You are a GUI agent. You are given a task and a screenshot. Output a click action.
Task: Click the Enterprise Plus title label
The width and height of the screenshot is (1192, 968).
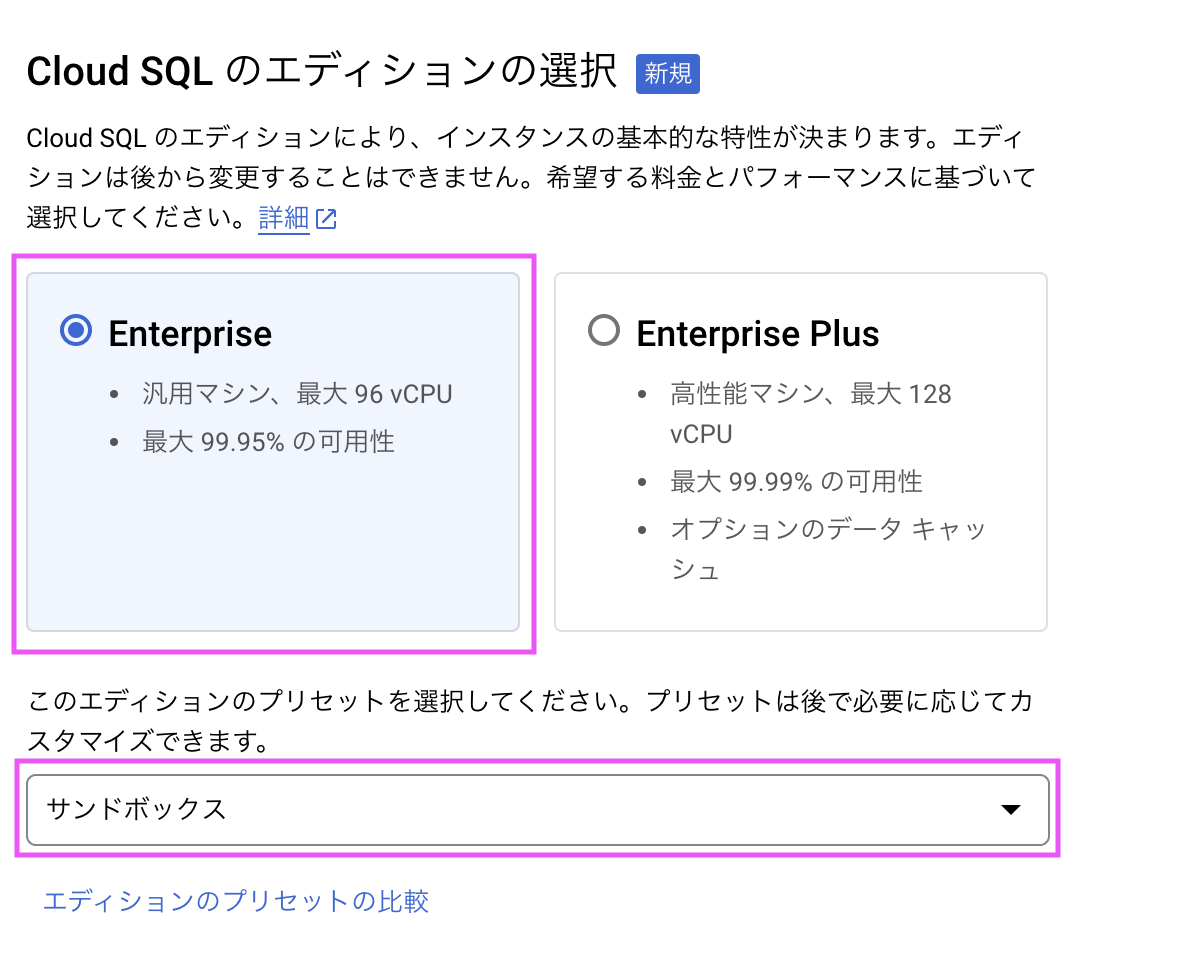pyautogui.click(x=758, y=333)
